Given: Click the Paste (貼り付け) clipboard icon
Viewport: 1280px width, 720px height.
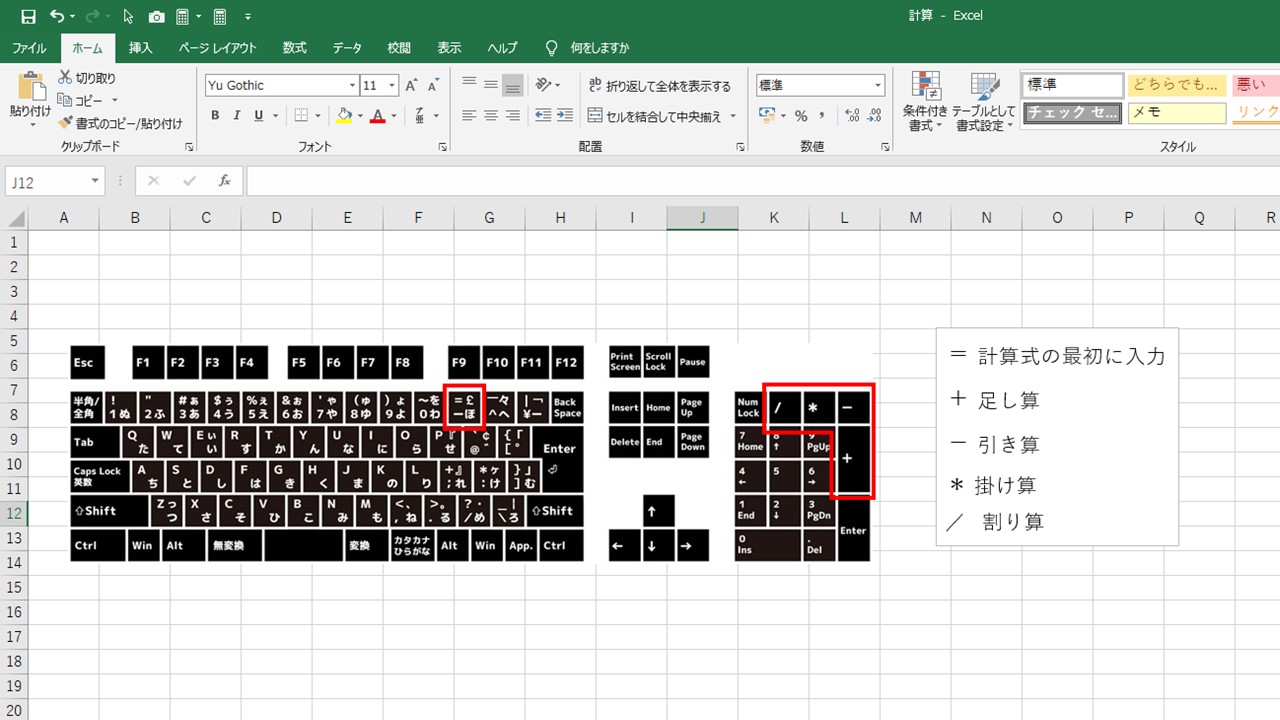Looking at the screenshot, I should coord(31,87).
